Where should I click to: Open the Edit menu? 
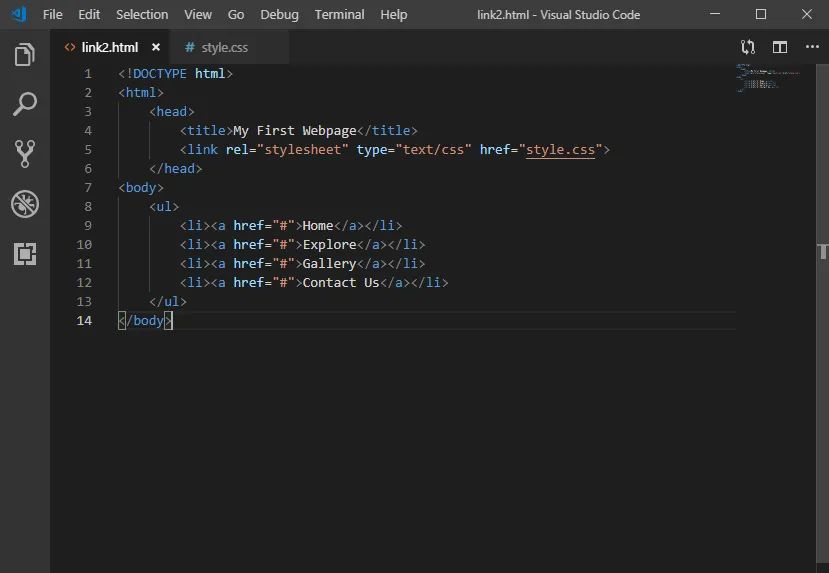pyautogui.click(x=89, y=15)
